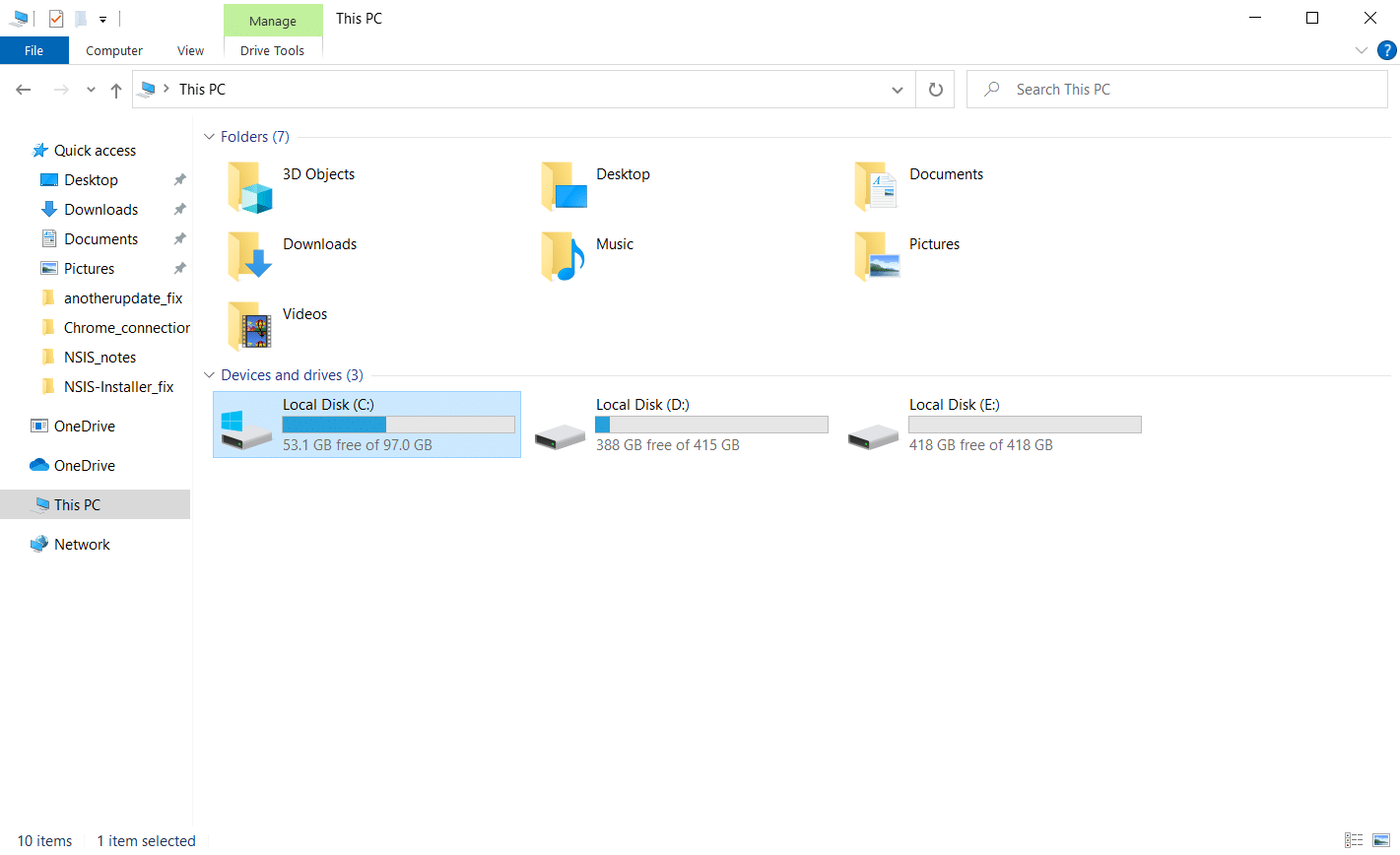
Task: Refresh the This PC view
Action: pyautogui.click(x=936, y=90)
